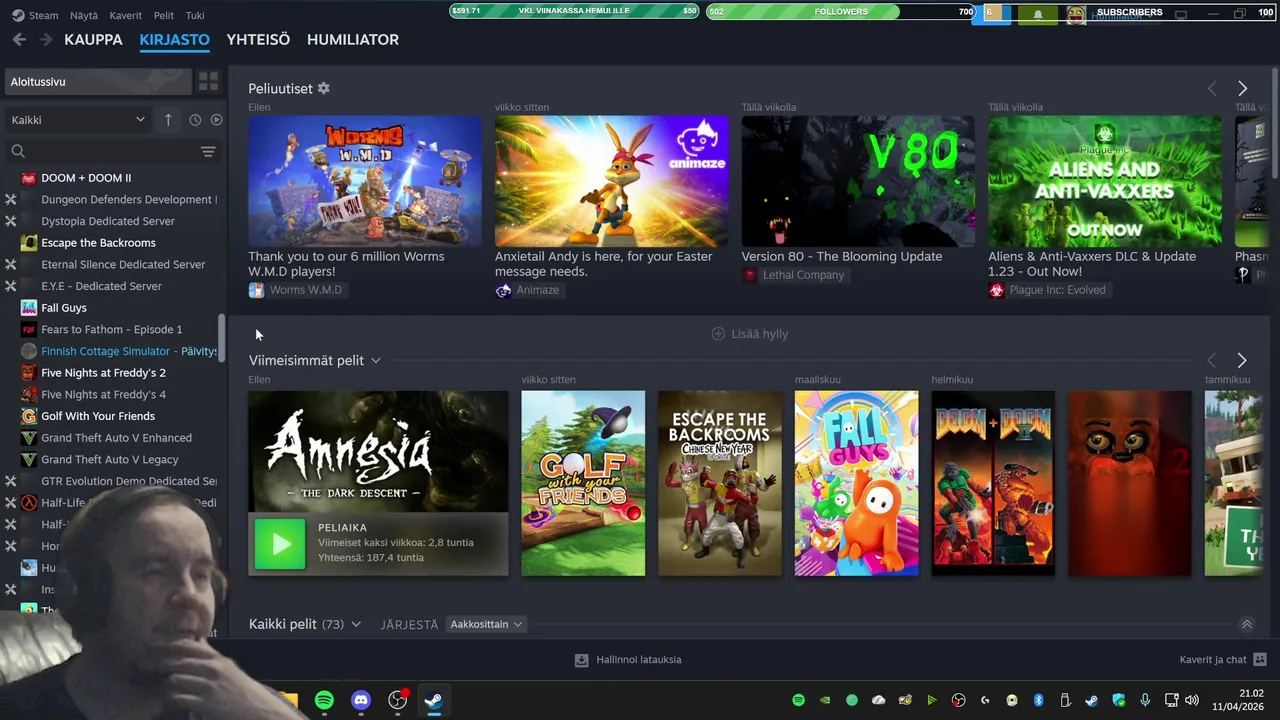Open Golf With Your Friends cover
Screen dimensions: 1280x720
[583, 483]
